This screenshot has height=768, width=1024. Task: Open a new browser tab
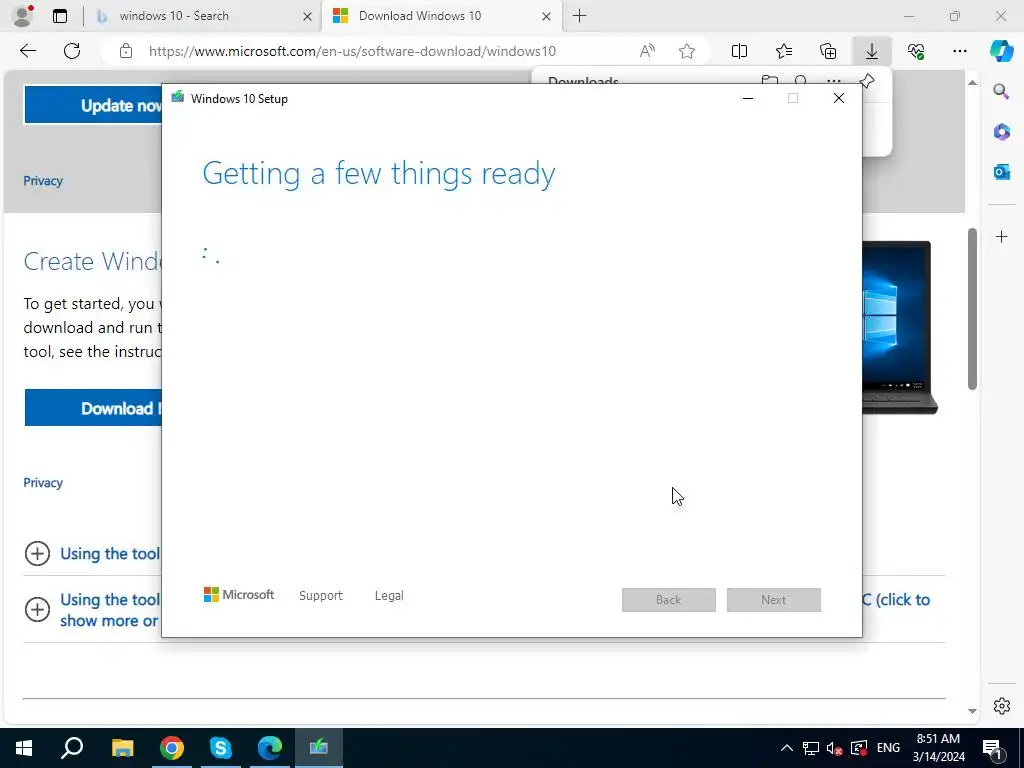pos(579,16)
